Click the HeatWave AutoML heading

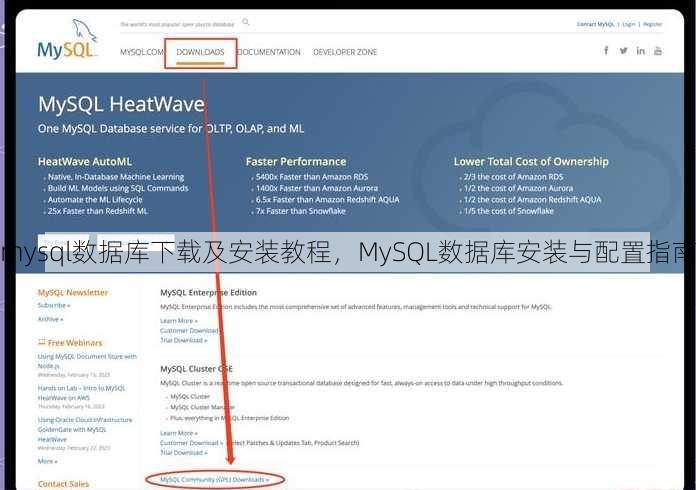point(85,162)
